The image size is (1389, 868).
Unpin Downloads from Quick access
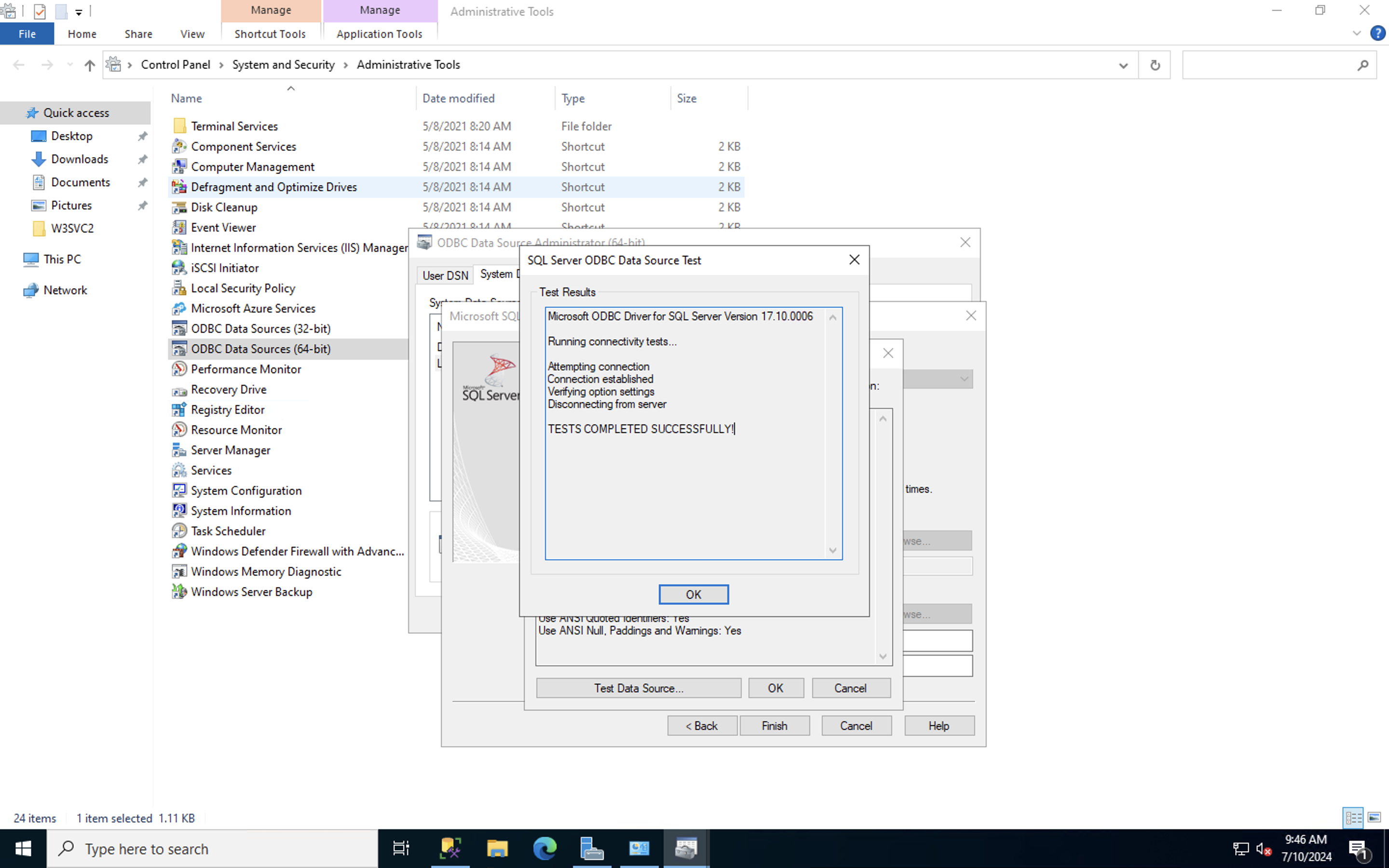click(142, 159)
